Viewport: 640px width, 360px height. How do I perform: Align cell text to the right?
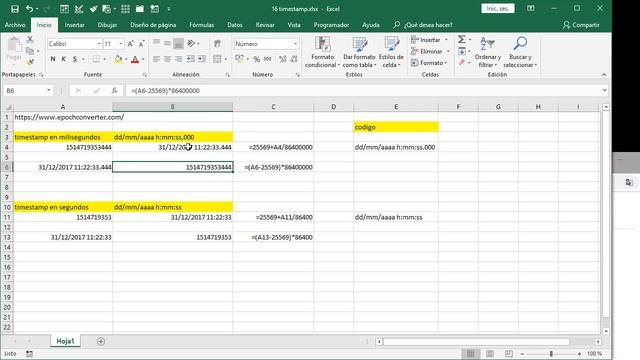click(x=178, y=59)
